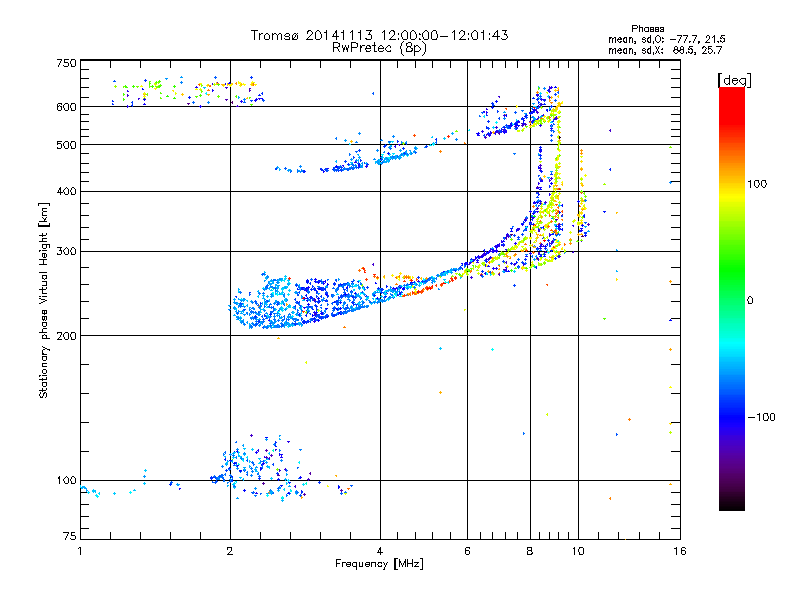Click the phase colorbar gradient
Screen dimensions: 800x600
click(732, 299)
